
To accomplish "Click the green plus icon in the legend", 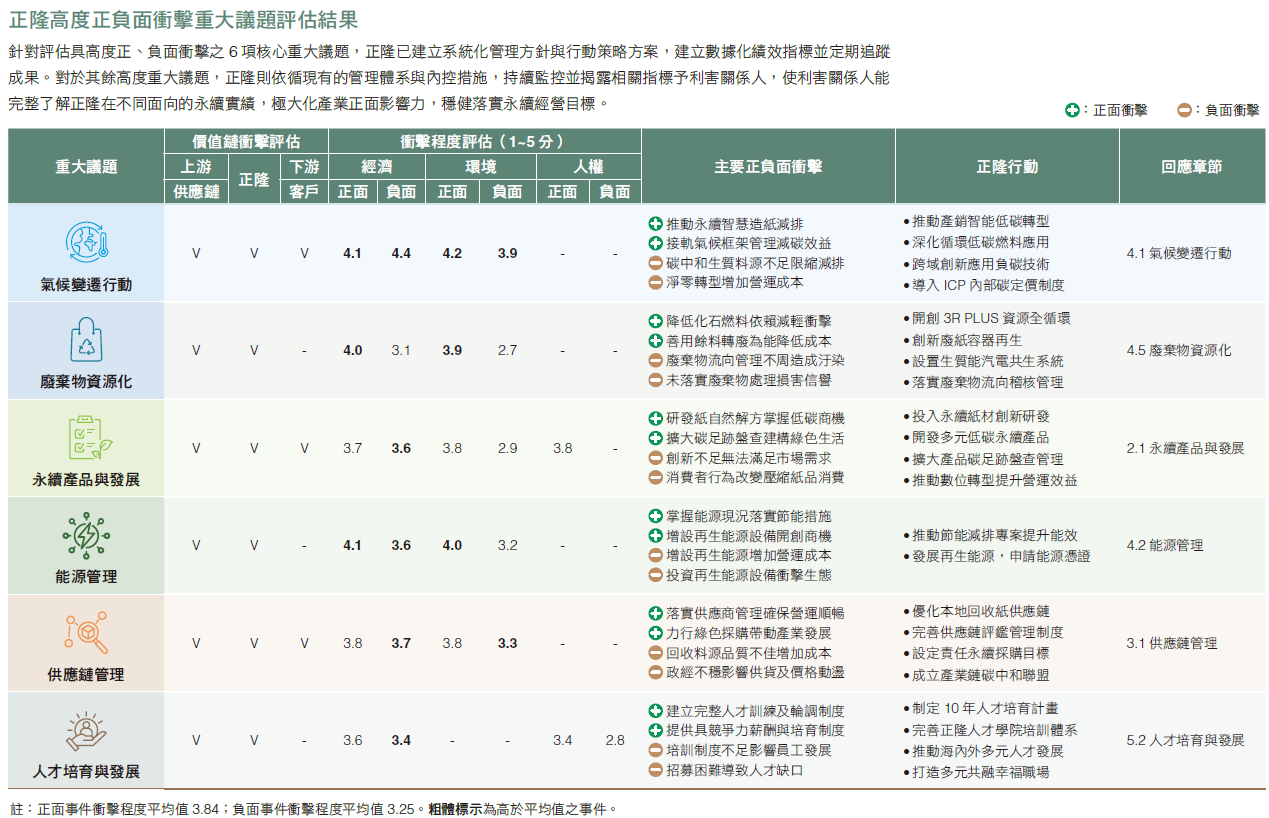I will [1072, 111].
